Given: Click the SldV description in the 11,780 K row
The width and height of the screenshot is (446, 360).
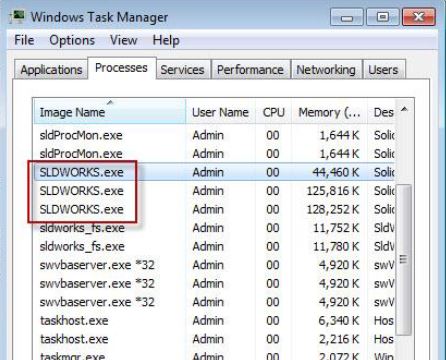Looking at the screenshot, I should pyautogui.click(x=384, y=247).
